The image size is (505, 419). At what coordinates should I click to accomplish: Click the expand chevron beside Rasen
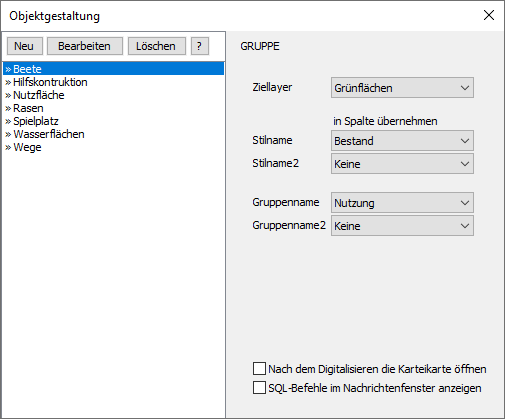8,108
